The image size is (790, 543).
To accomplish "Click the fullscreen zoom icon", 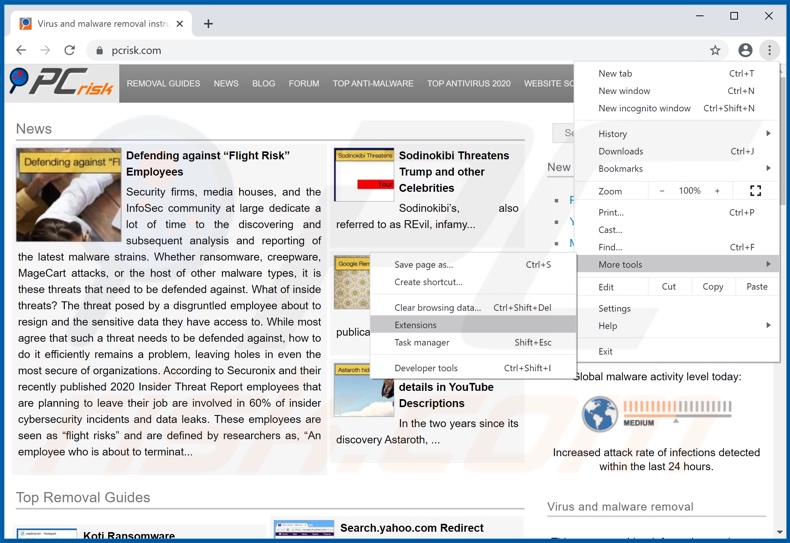I will (755, 191).
